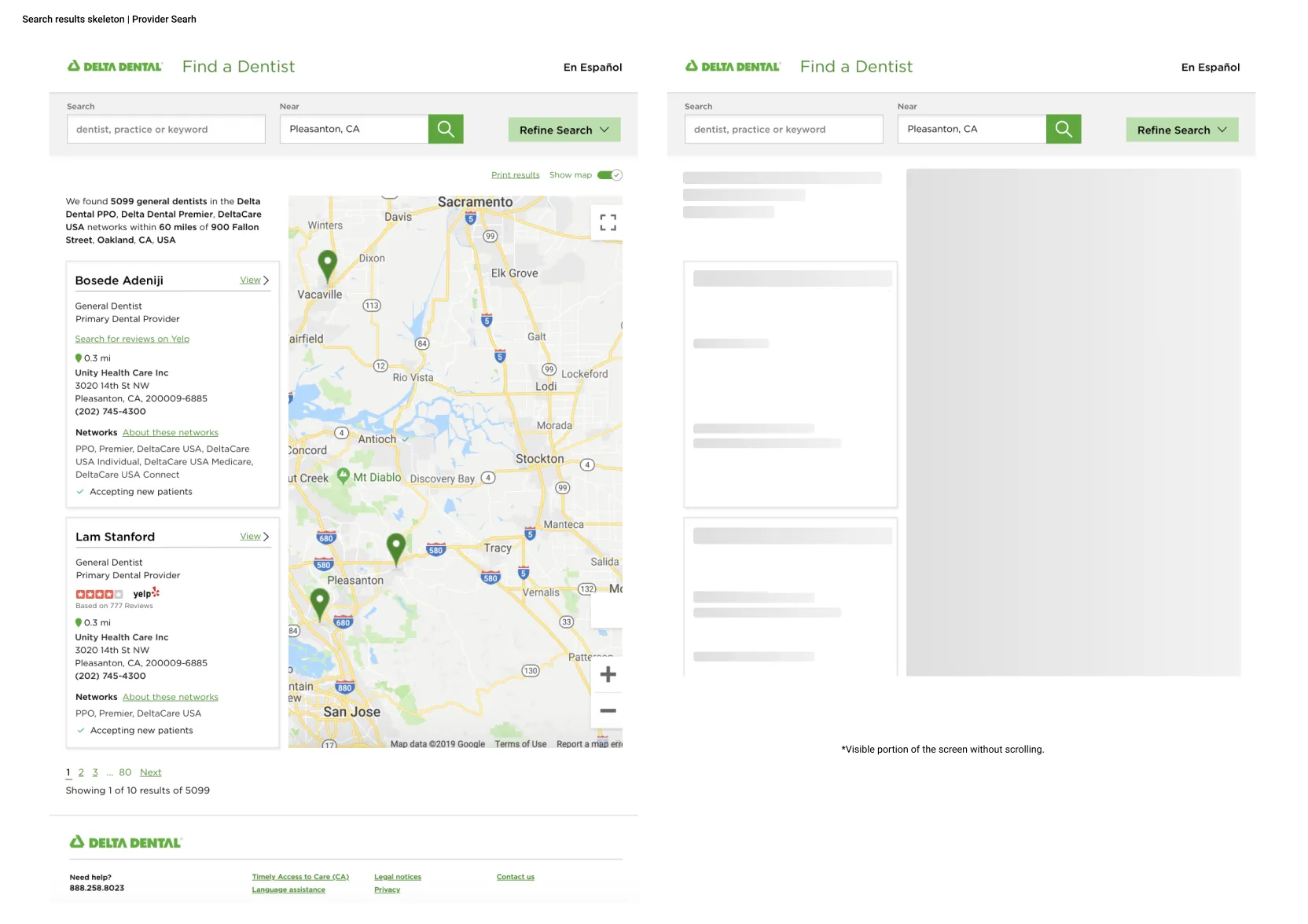The width and height of the screenshot is (1308, 924).
Task: Click the Delta Dental logo in the footer
Action: point(125,841)
